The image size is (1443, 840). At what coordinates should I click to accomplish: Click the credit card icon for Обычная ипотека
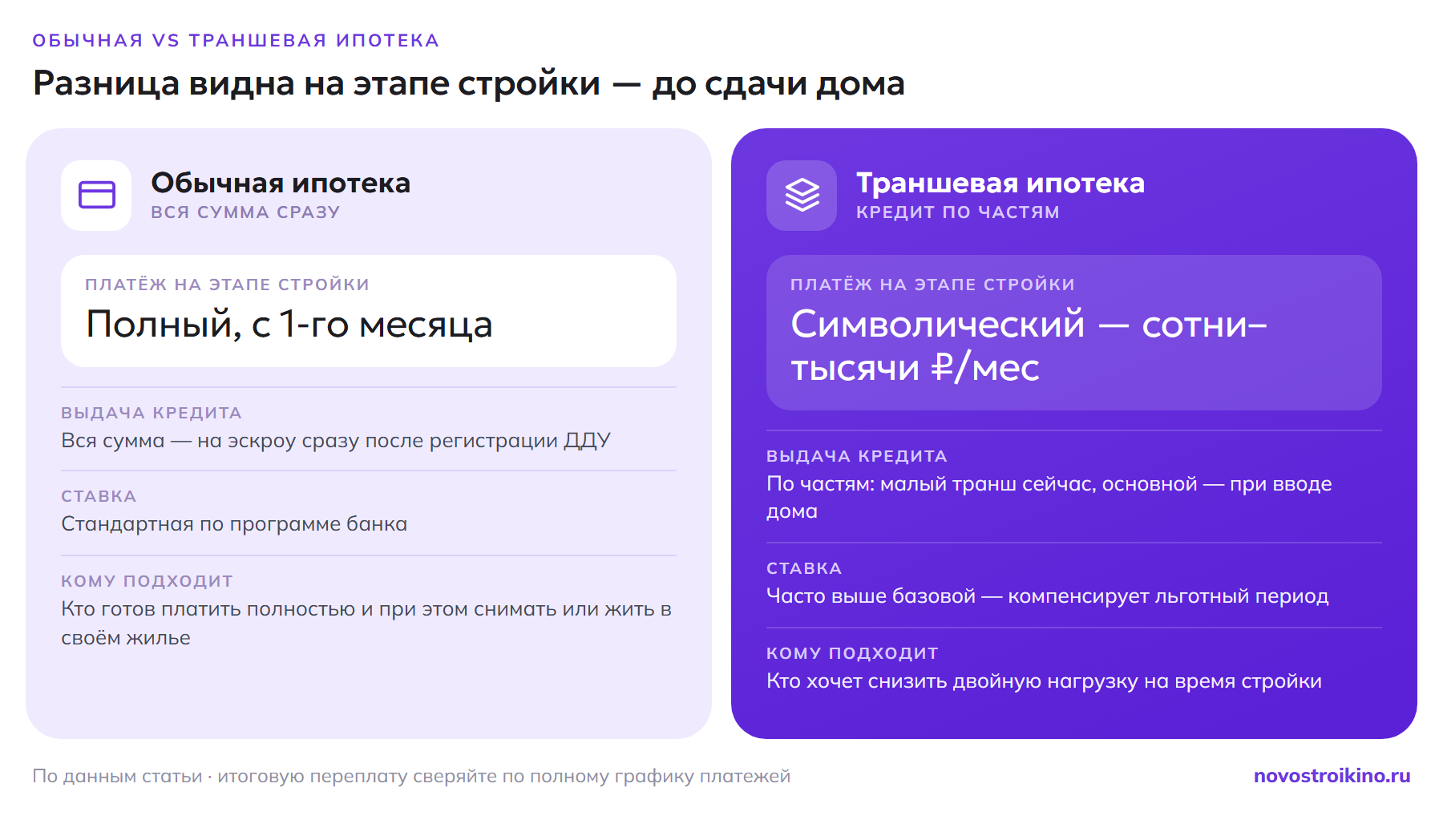[96, 195]
